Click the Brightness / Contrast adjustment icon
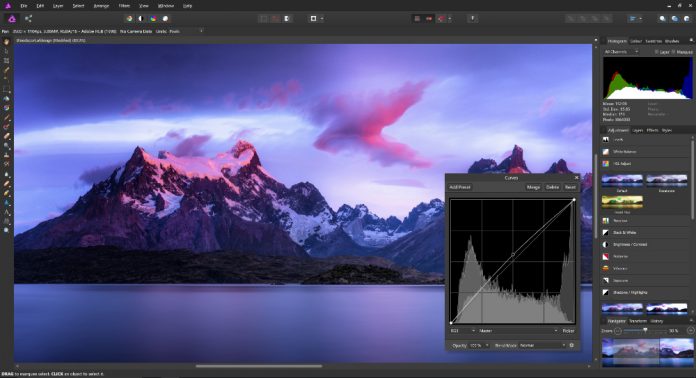The width and height of the screenshot is (696, 378). 606,244
